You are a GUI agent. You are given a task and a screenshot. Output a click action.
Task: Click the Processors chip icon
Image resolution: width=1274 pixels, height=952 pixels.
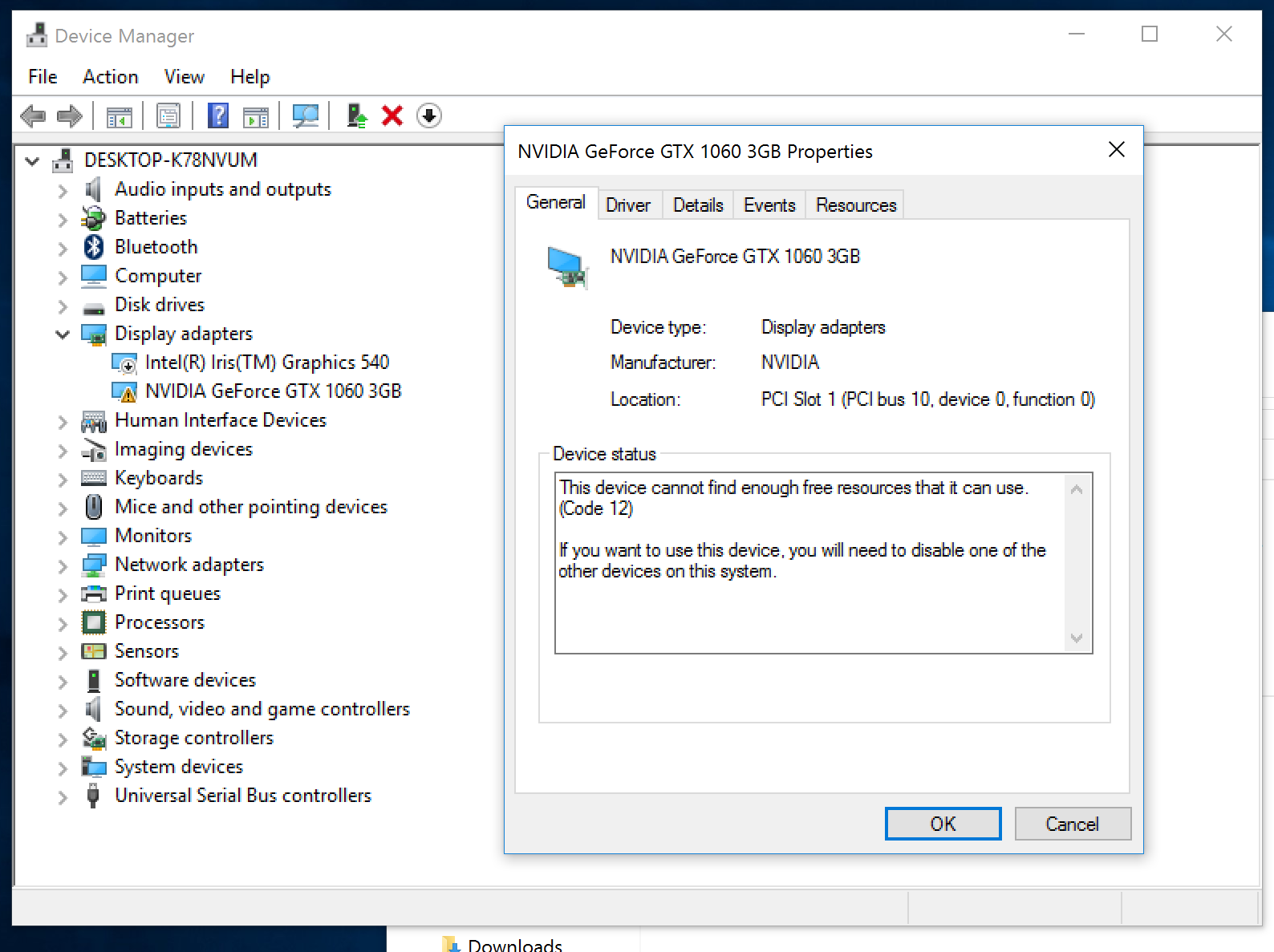point(94,622)
